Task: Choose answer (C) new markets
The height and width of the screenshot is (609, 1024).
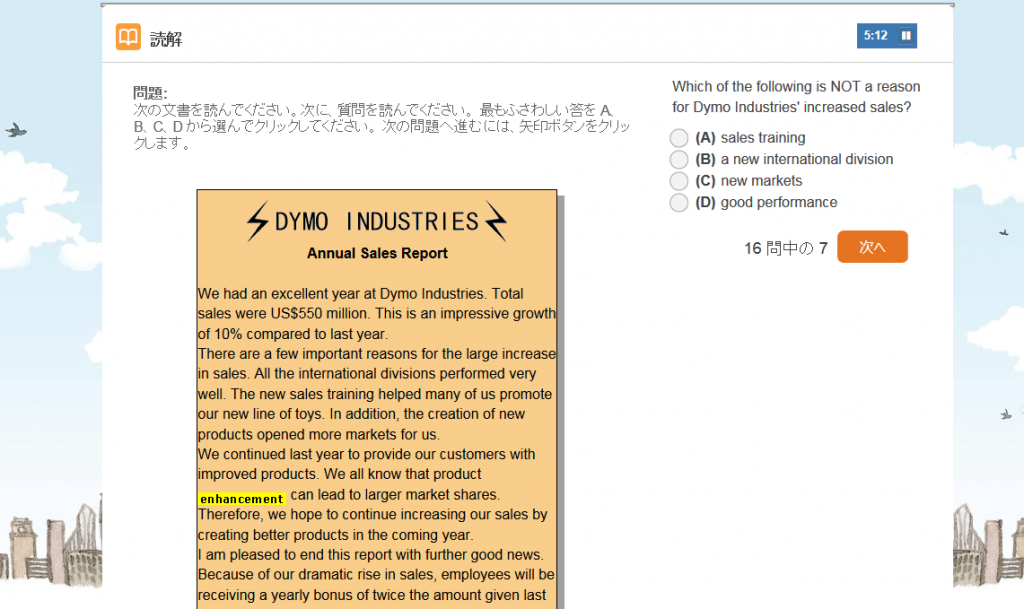Action: pos(679,181)
